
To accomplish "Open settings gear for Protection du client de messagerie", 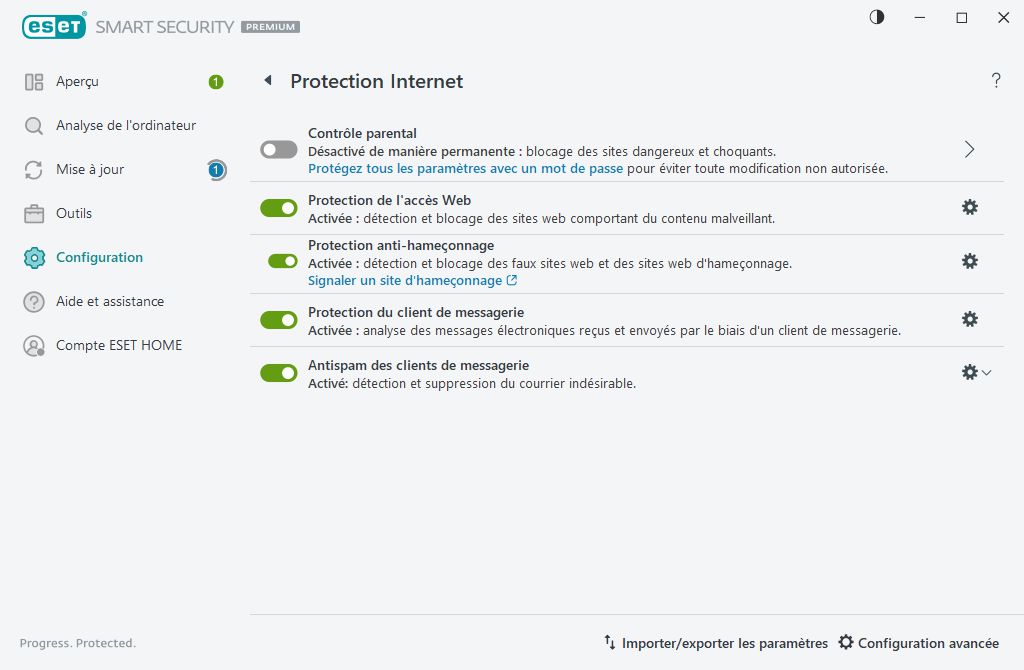I will pyautogui.click(x=969, y=320).
